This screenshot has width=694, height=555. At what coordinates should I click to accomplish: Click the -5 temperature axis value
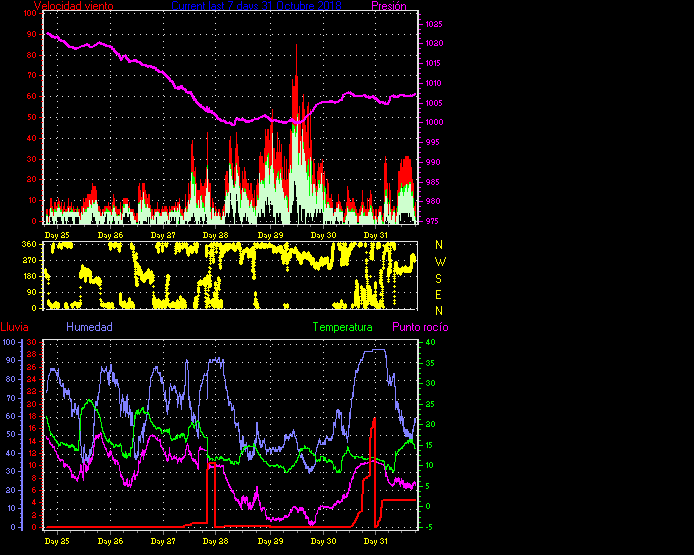click(429, 527)
